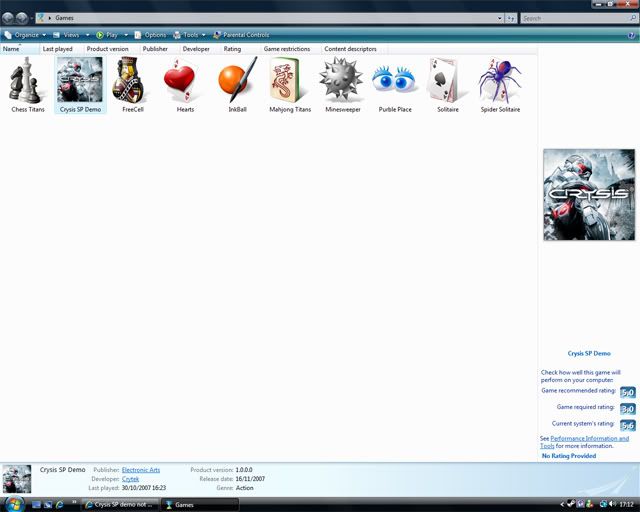640x512 pixels.
Task: Sort by the Publisher column header
Action: pyautogui.click(x=159, y=49)
